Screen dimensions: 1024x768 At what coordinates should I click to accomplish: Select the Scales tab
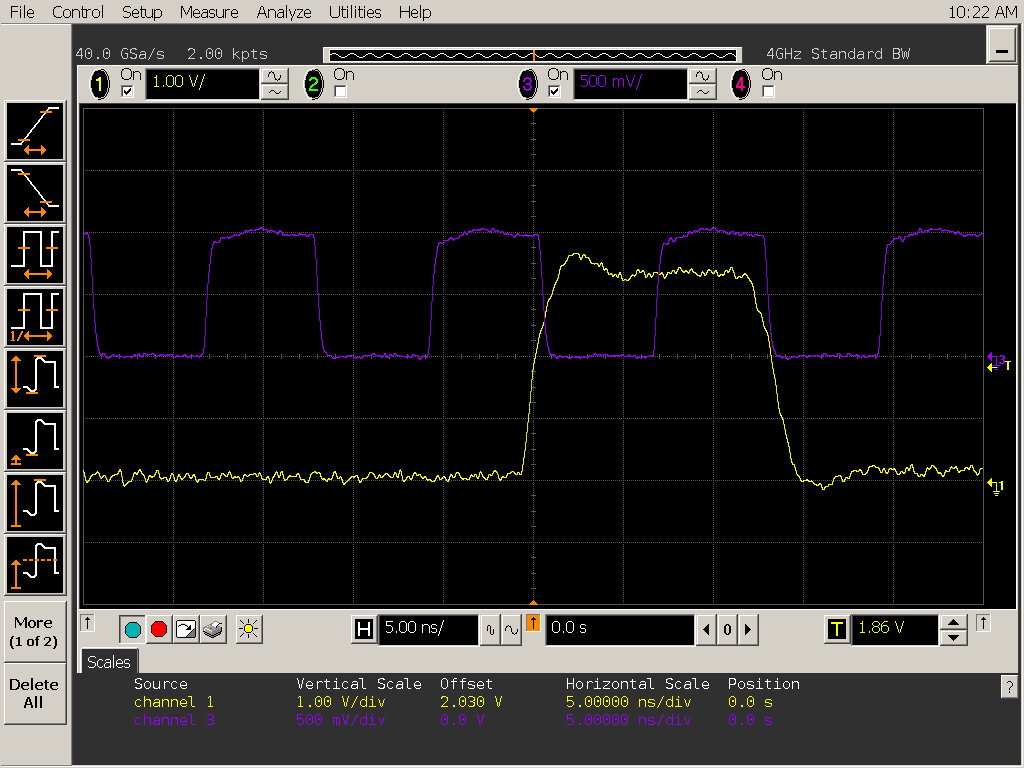point(108,662)
